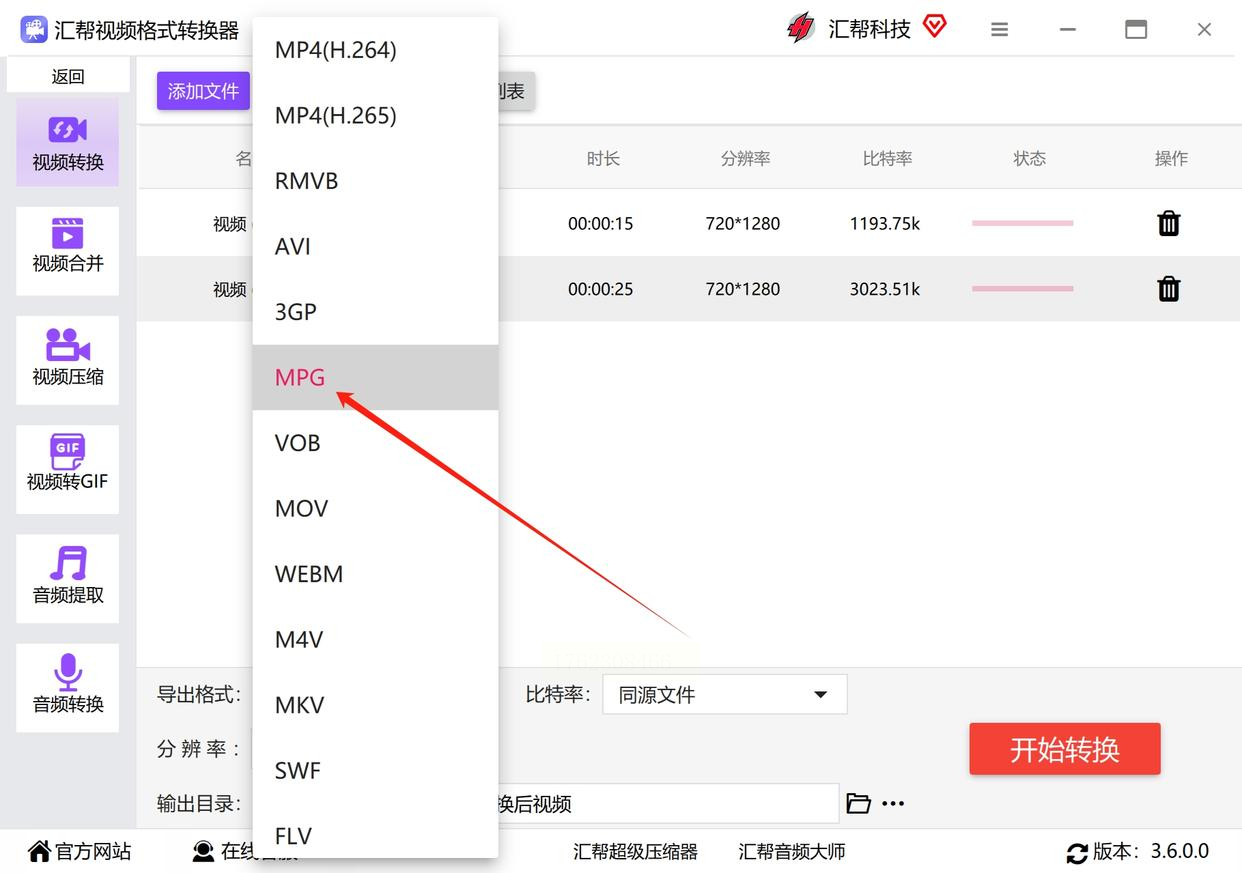This screenshot has width=1242, height=873.
Task: Choose AVI from the format list
Action: (x=375, y=247)
